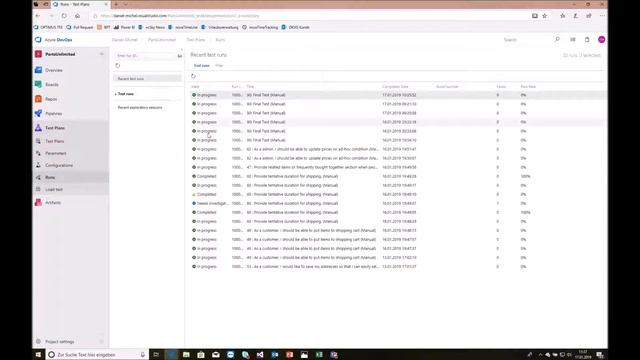Open the Boards hub icon
Screen dimensions: 640x360
coord(38,84)
